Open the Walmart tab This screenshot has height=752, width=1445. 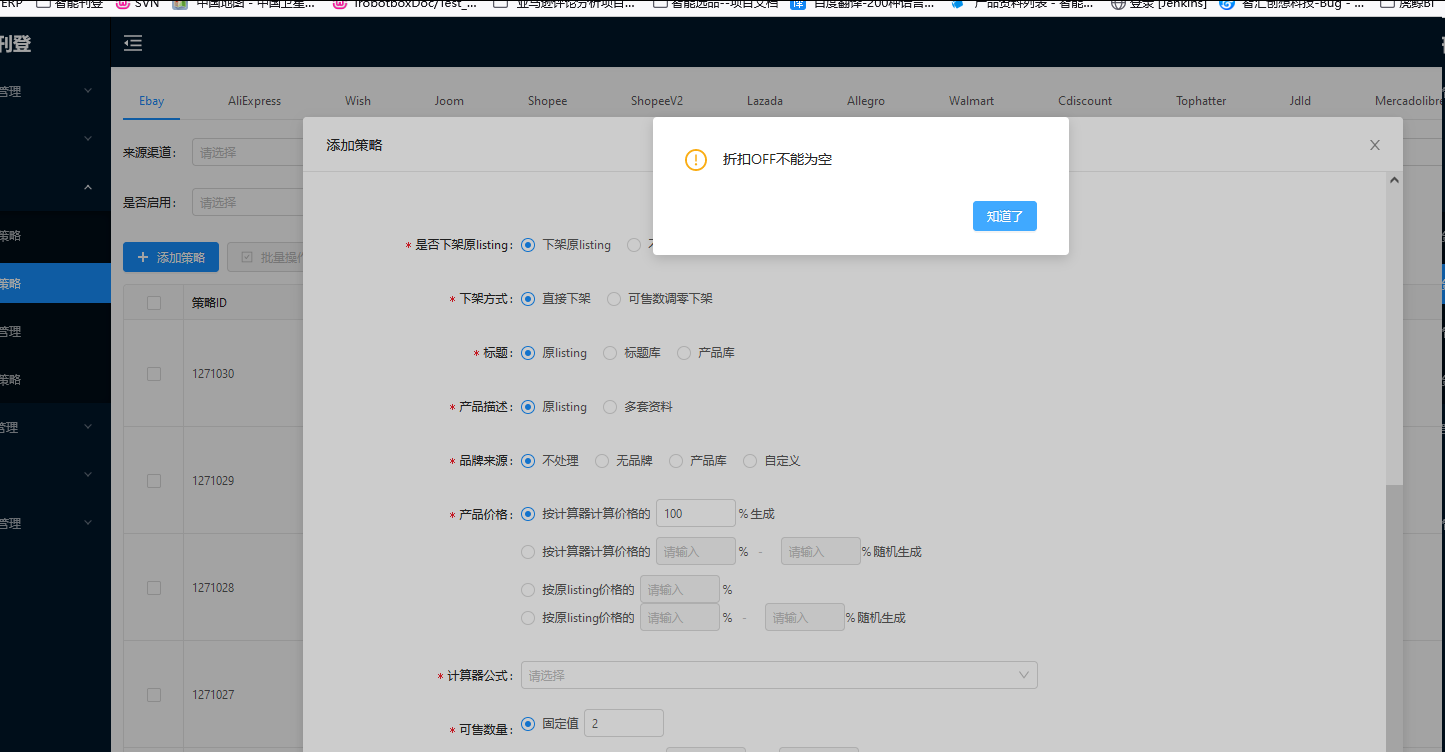pyautogui.click(x=972, y=101)
